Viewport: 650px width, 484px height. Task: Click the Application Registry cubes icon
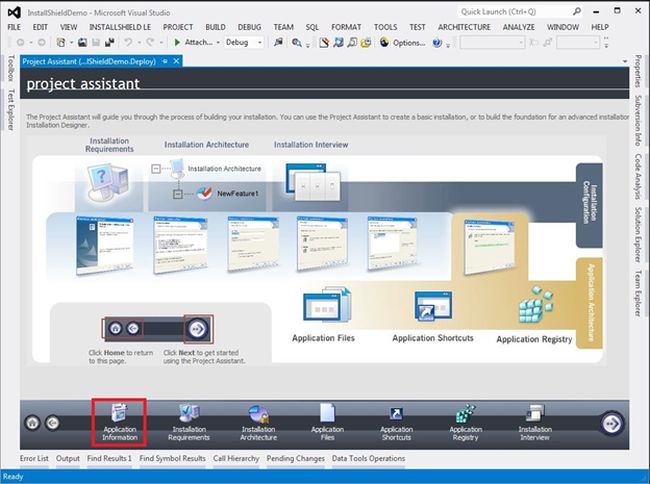point(536,305)
